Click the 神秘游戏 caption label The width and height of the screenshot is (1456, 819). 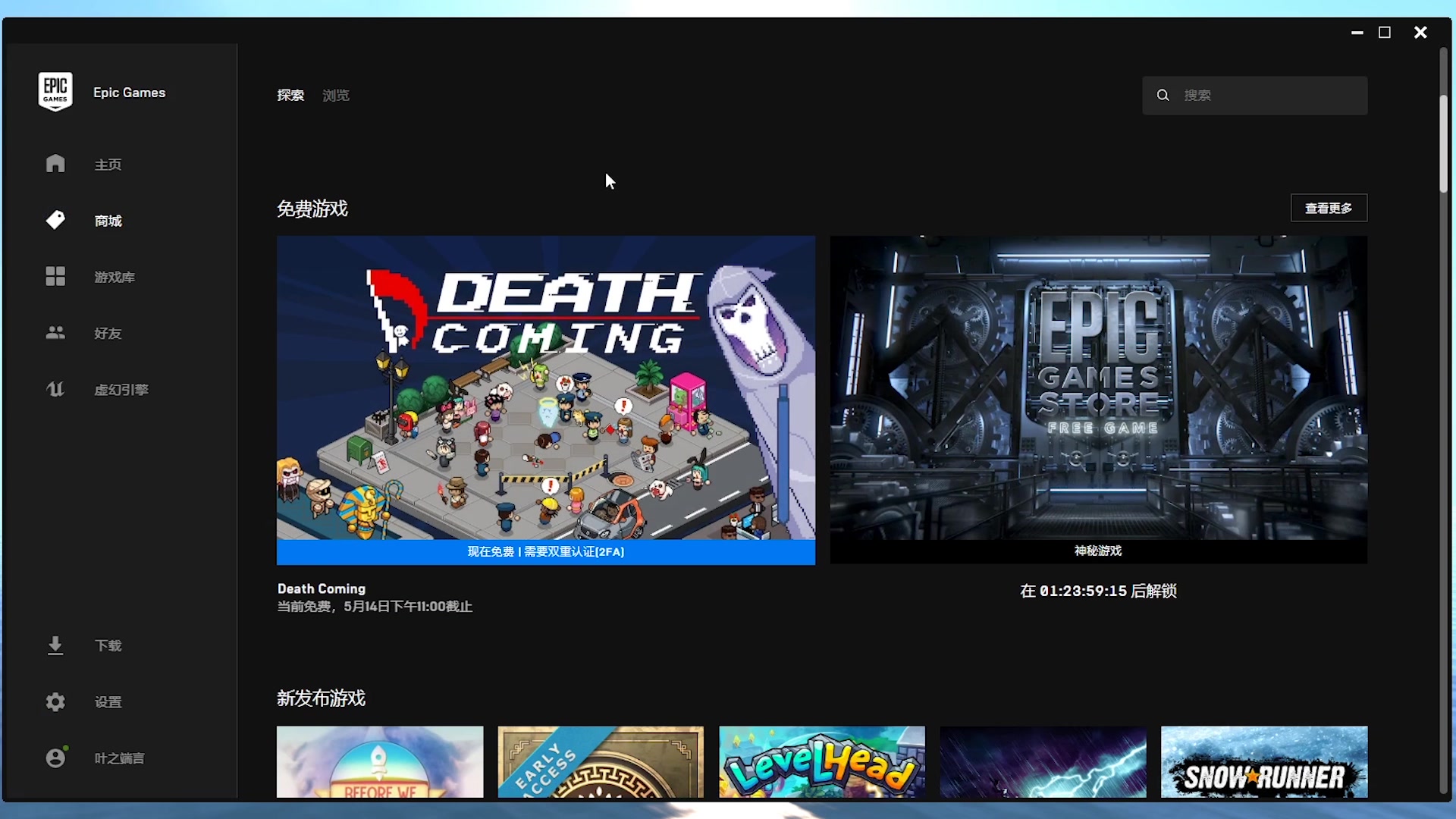pyautogui.click(x=1098, y=551)
